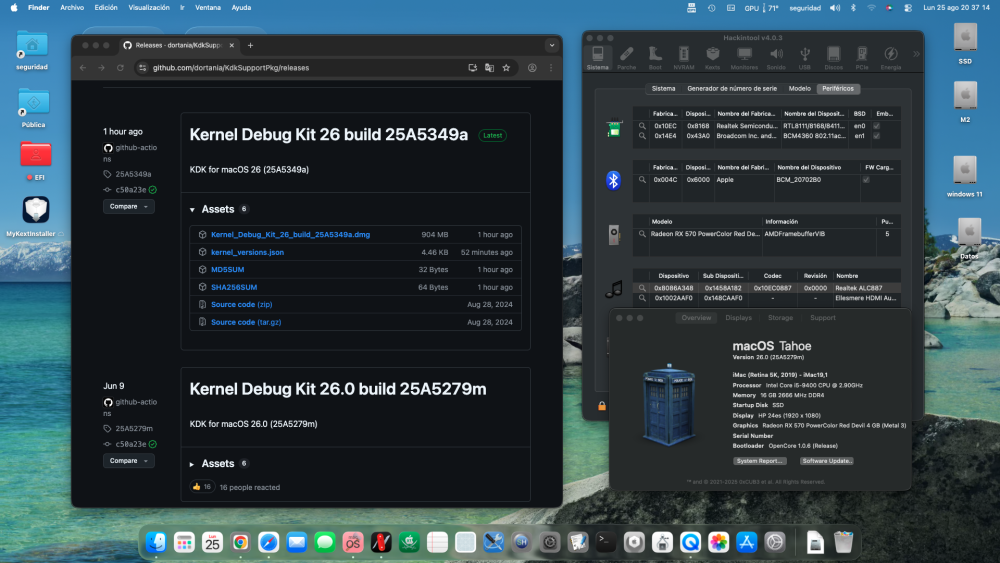Toggle the FW Cargado checkbox for BCM_20702B0
This screenshot has height=563, width=1000.
pyautogui.click(x=866, y=180)
